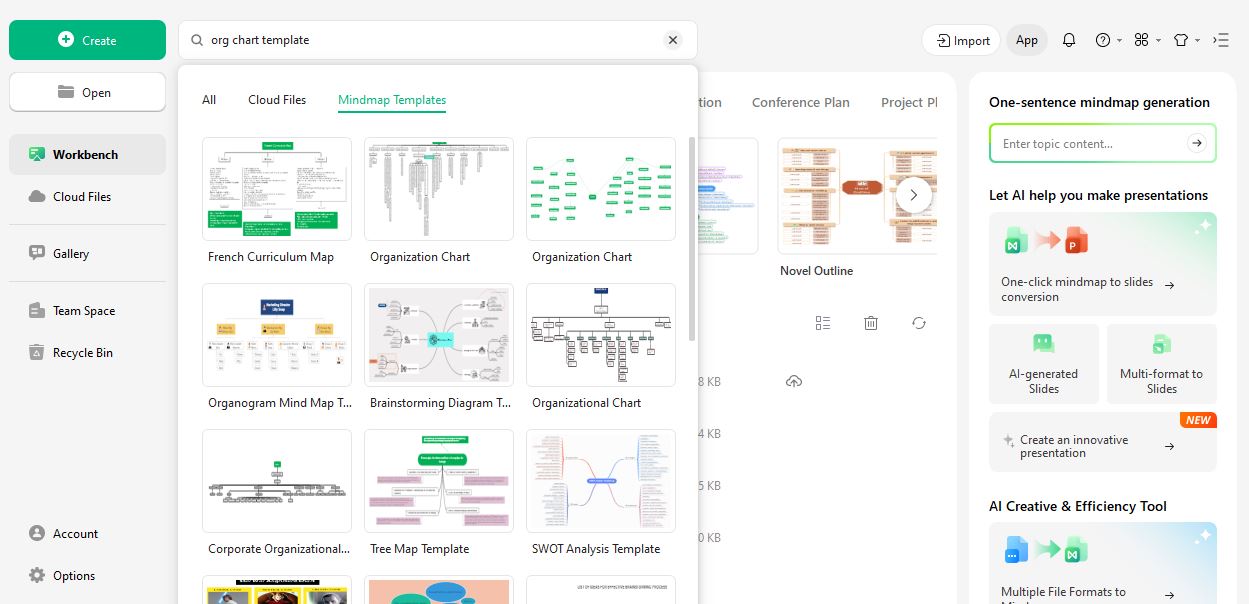Select the Conference Plan tab
This screenshot has width=1249, height=604.
[801, 102]
